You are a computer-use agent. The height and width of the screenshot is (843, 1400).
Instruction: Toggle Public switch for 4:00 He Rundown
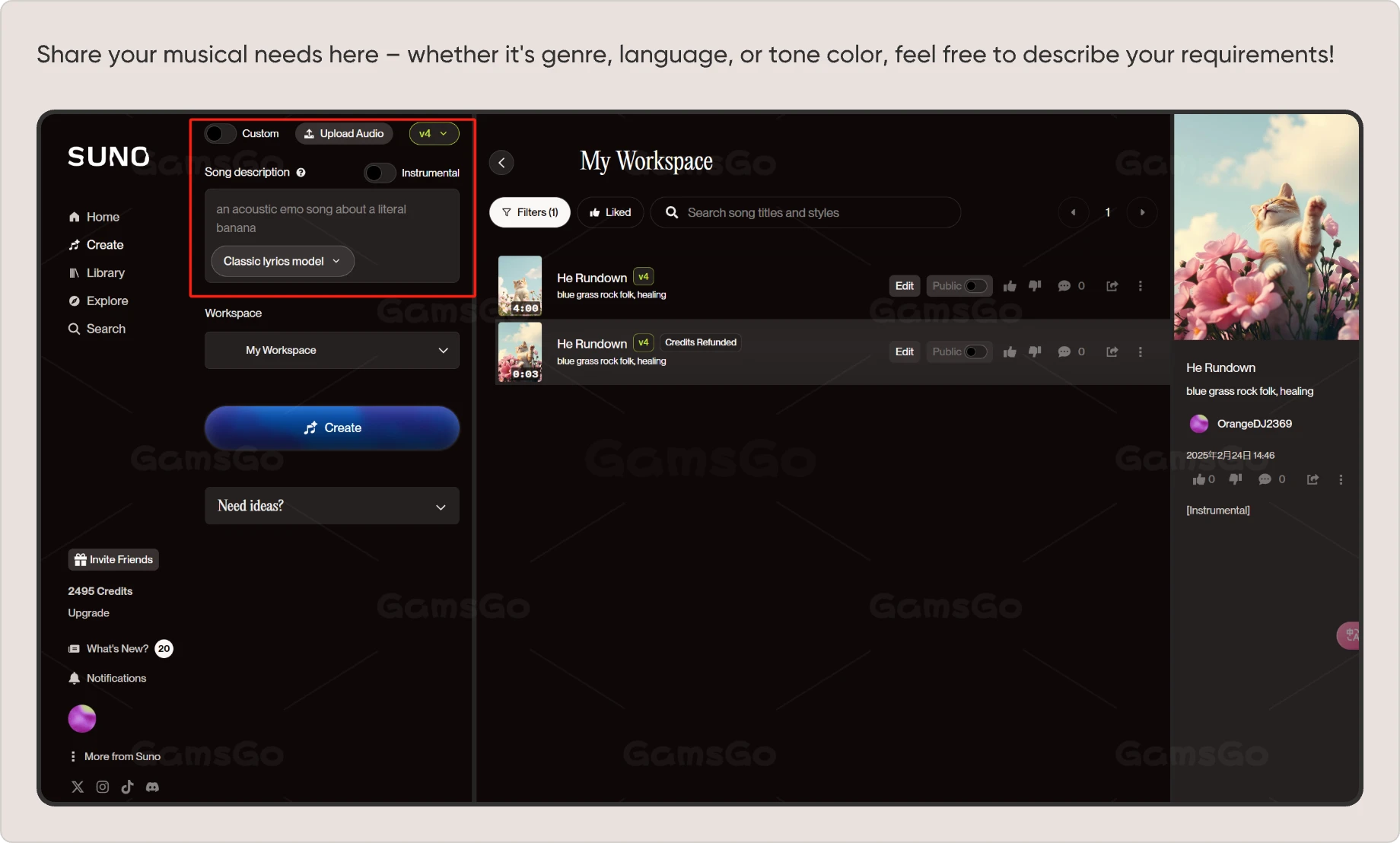click(976, 286)
